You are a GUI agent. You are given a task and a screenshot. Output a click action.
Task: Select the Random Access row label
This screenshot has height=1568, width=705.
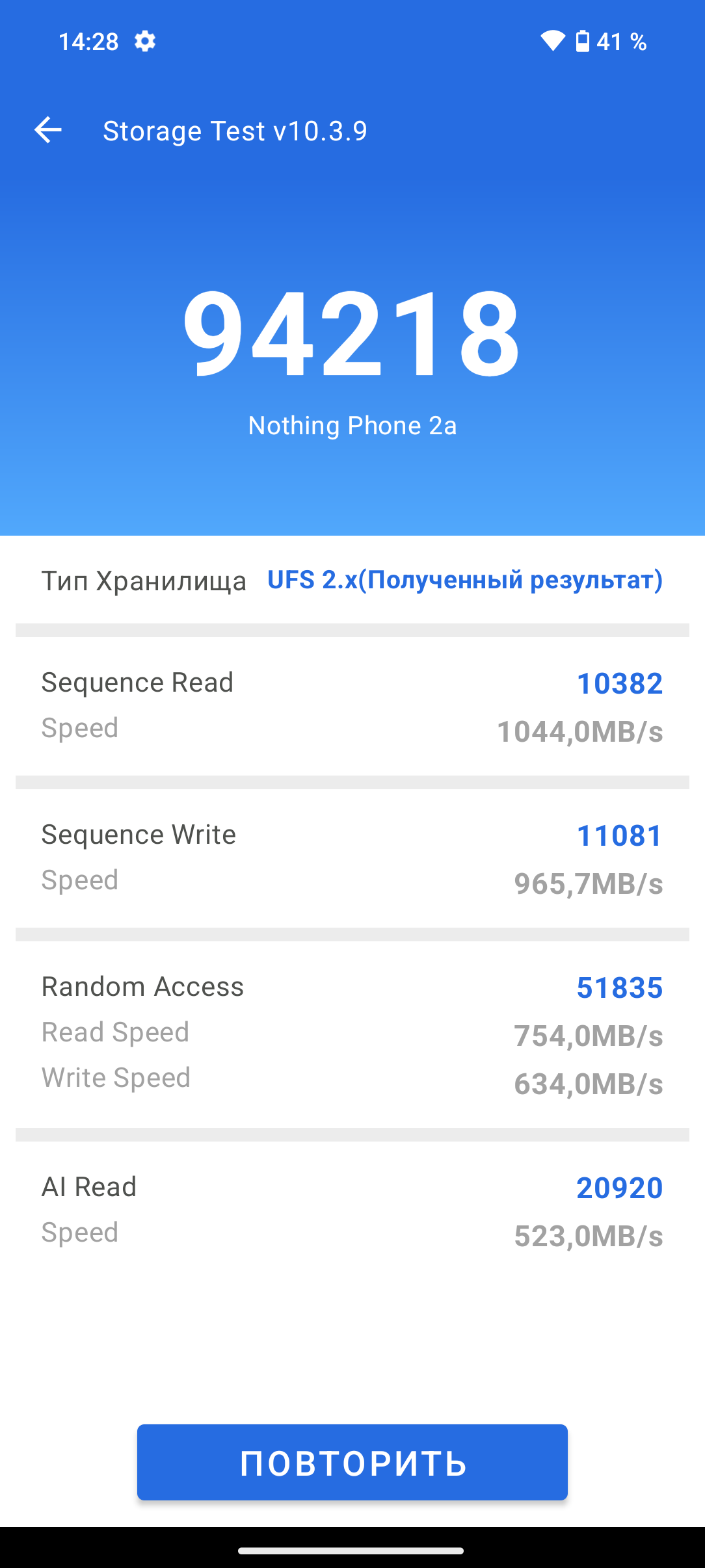click(142, 987)
